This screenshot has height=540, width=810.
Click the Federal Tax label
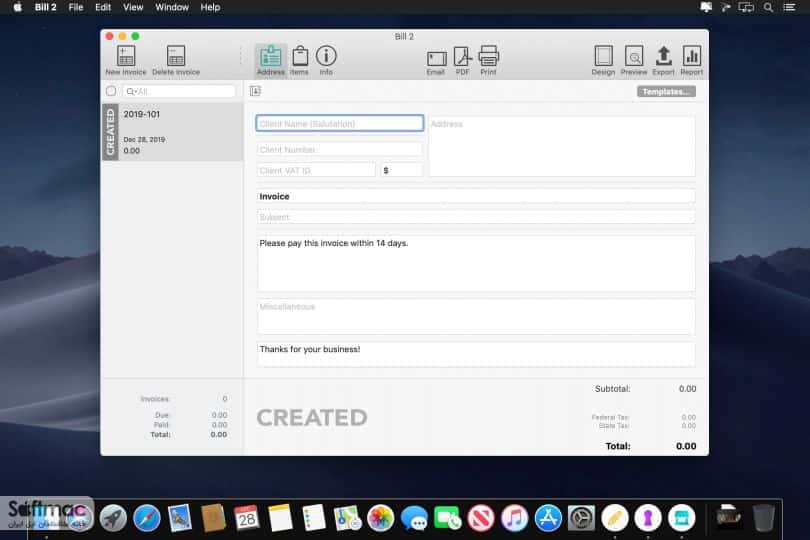click(610, 417)
